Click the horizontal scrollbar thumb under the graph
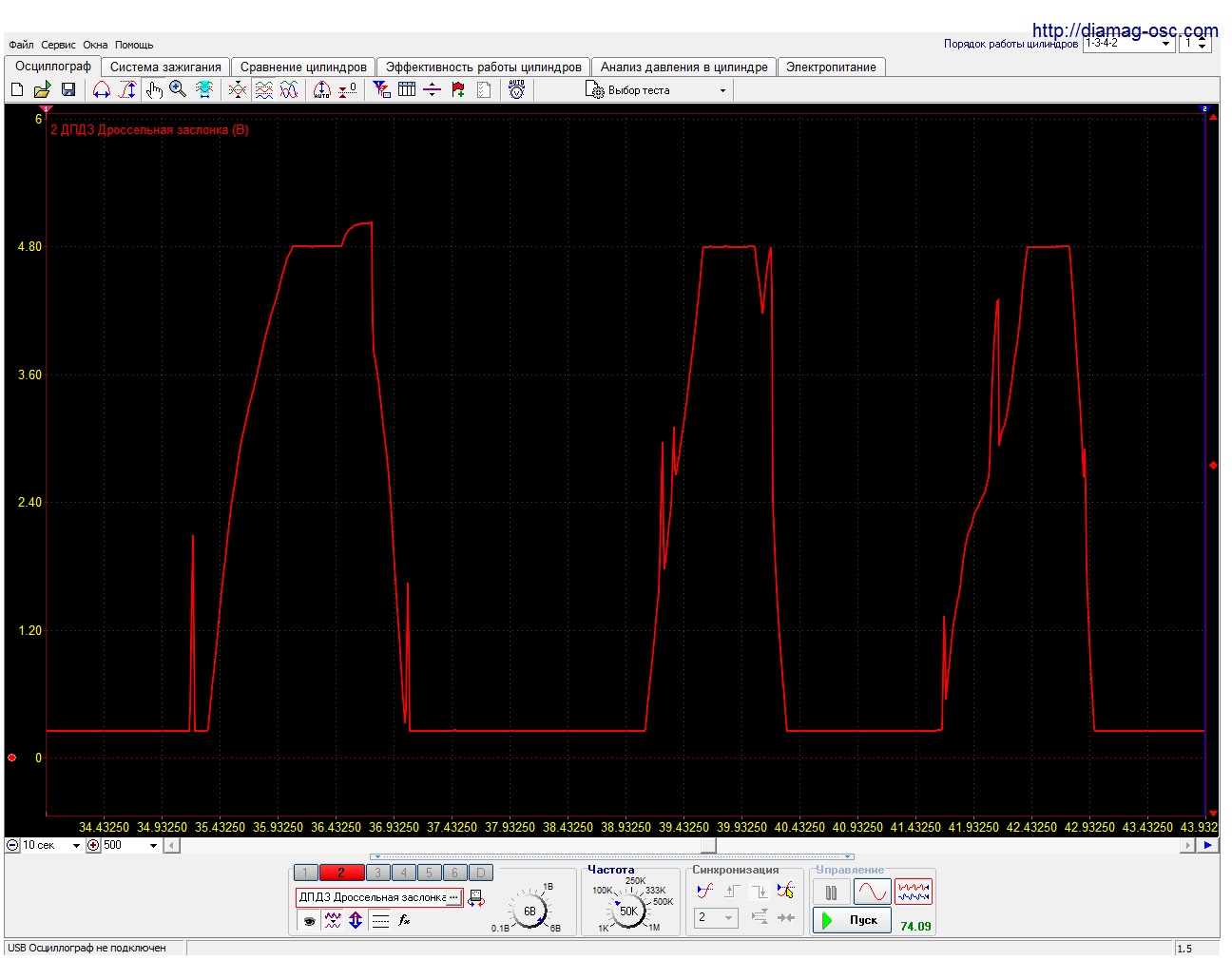 tap(708, 845)
